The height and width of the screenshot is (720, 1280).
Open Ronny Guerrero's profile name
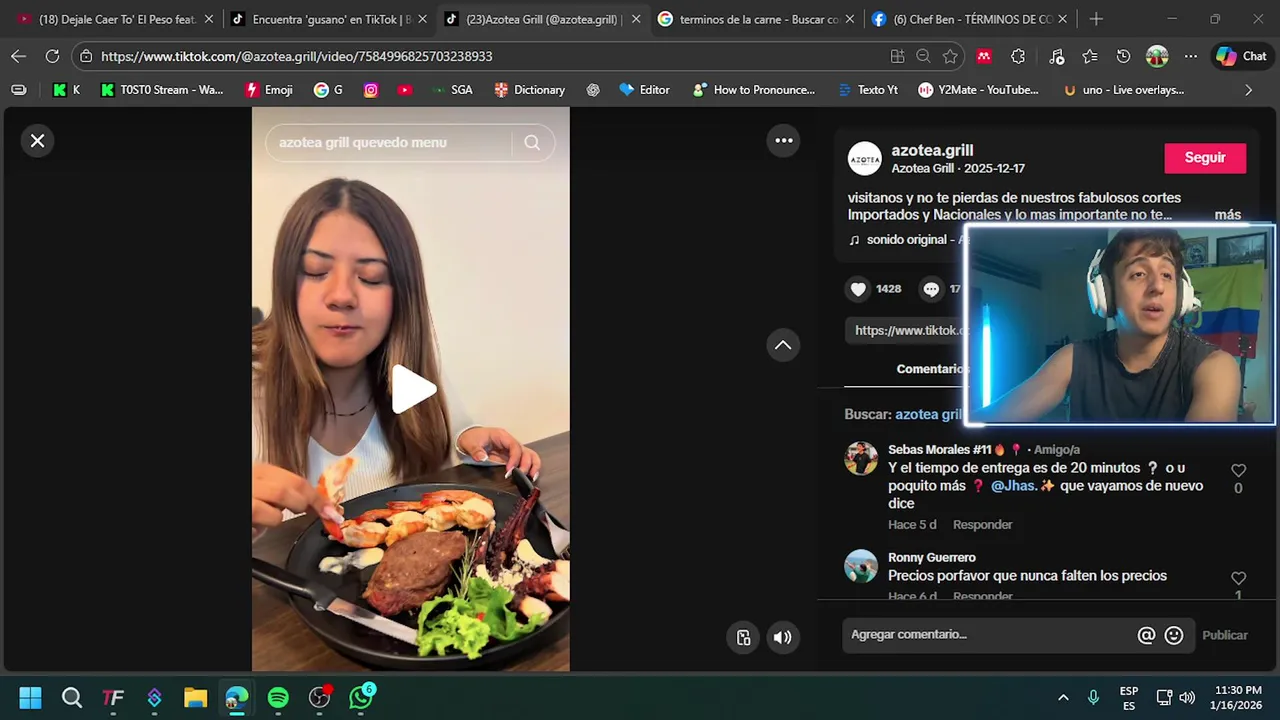[x=932, y=558]
